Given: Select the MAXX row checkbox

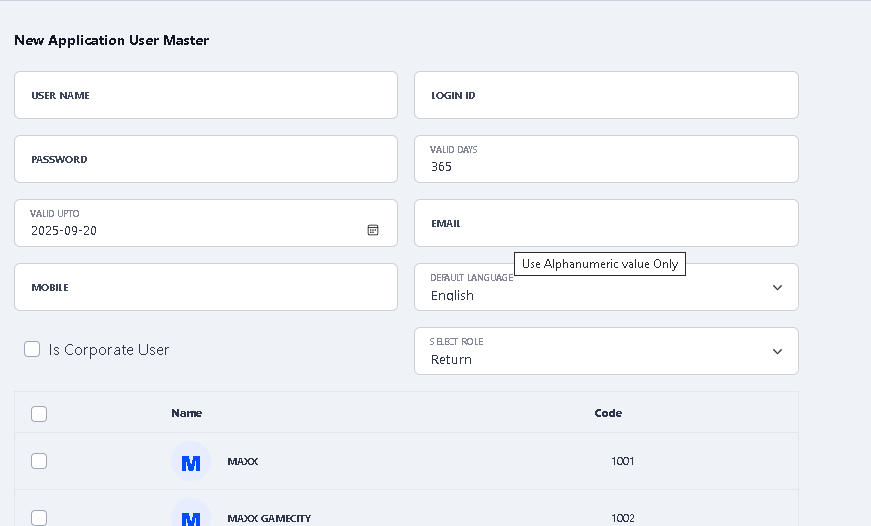Looking at the screenshot, I should click(39, 461).
